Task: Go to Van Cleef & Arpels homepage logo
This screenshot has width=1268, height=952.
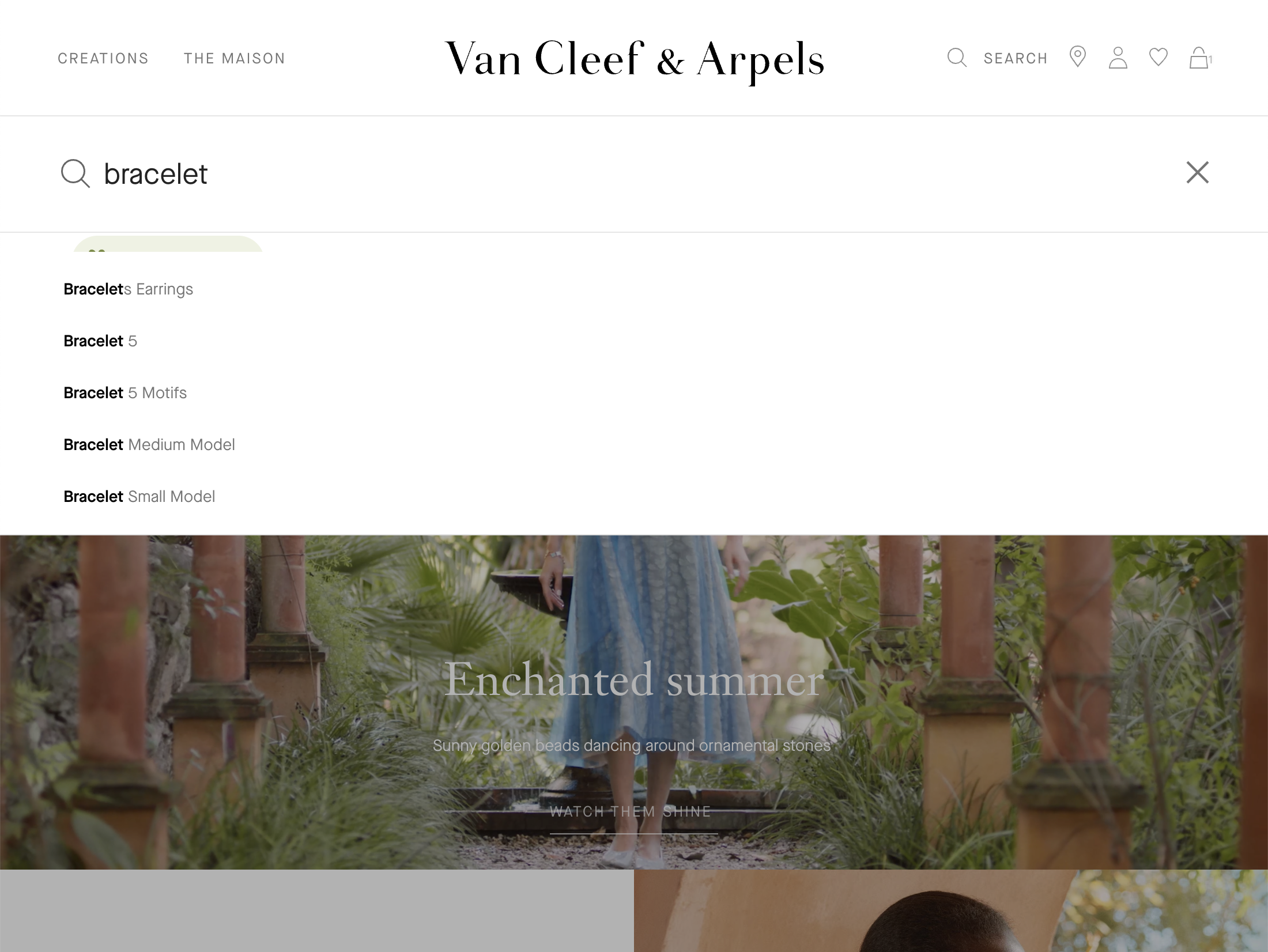Action: [635, 60]
